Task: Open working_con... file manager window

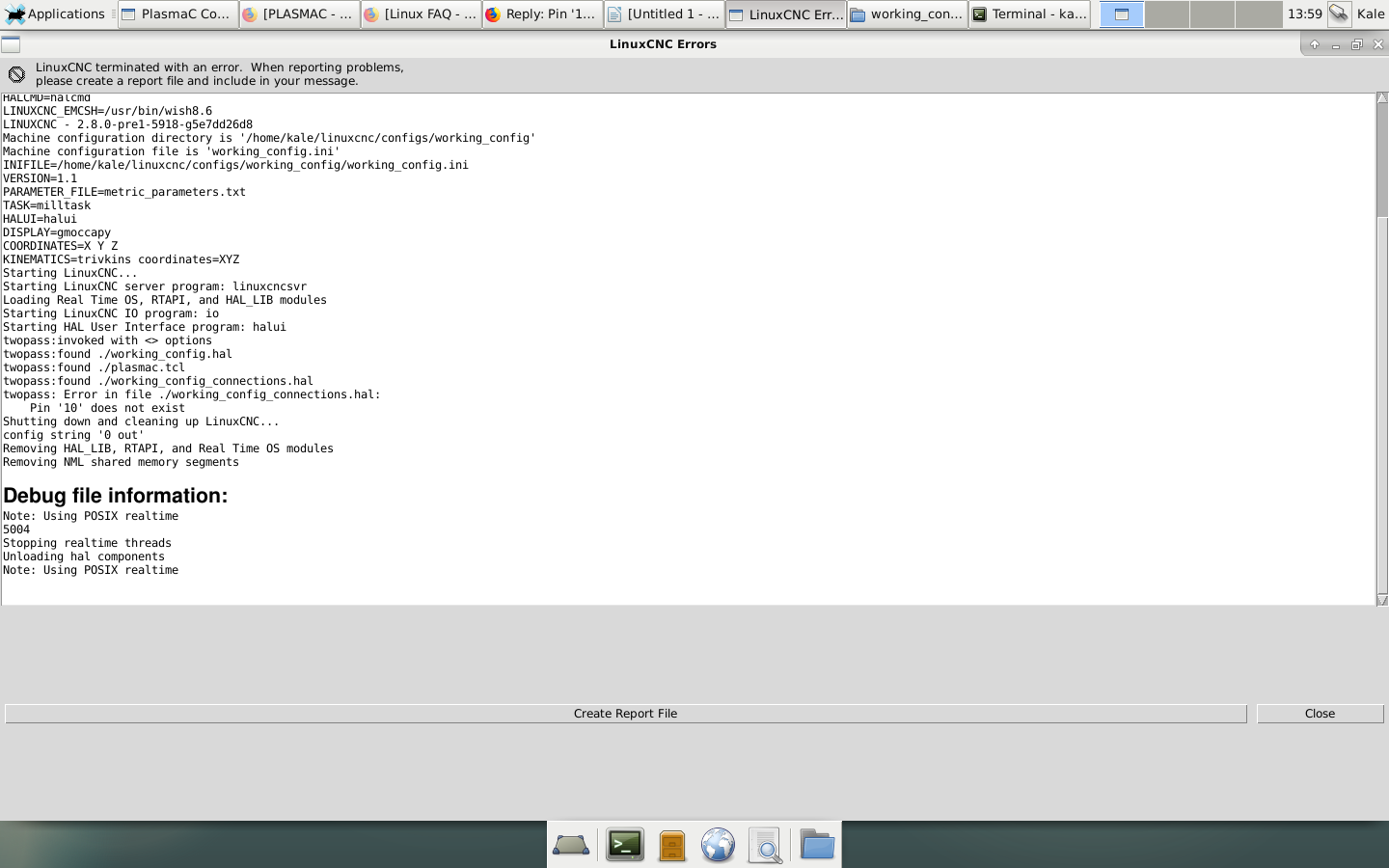Action: [908, 14]
